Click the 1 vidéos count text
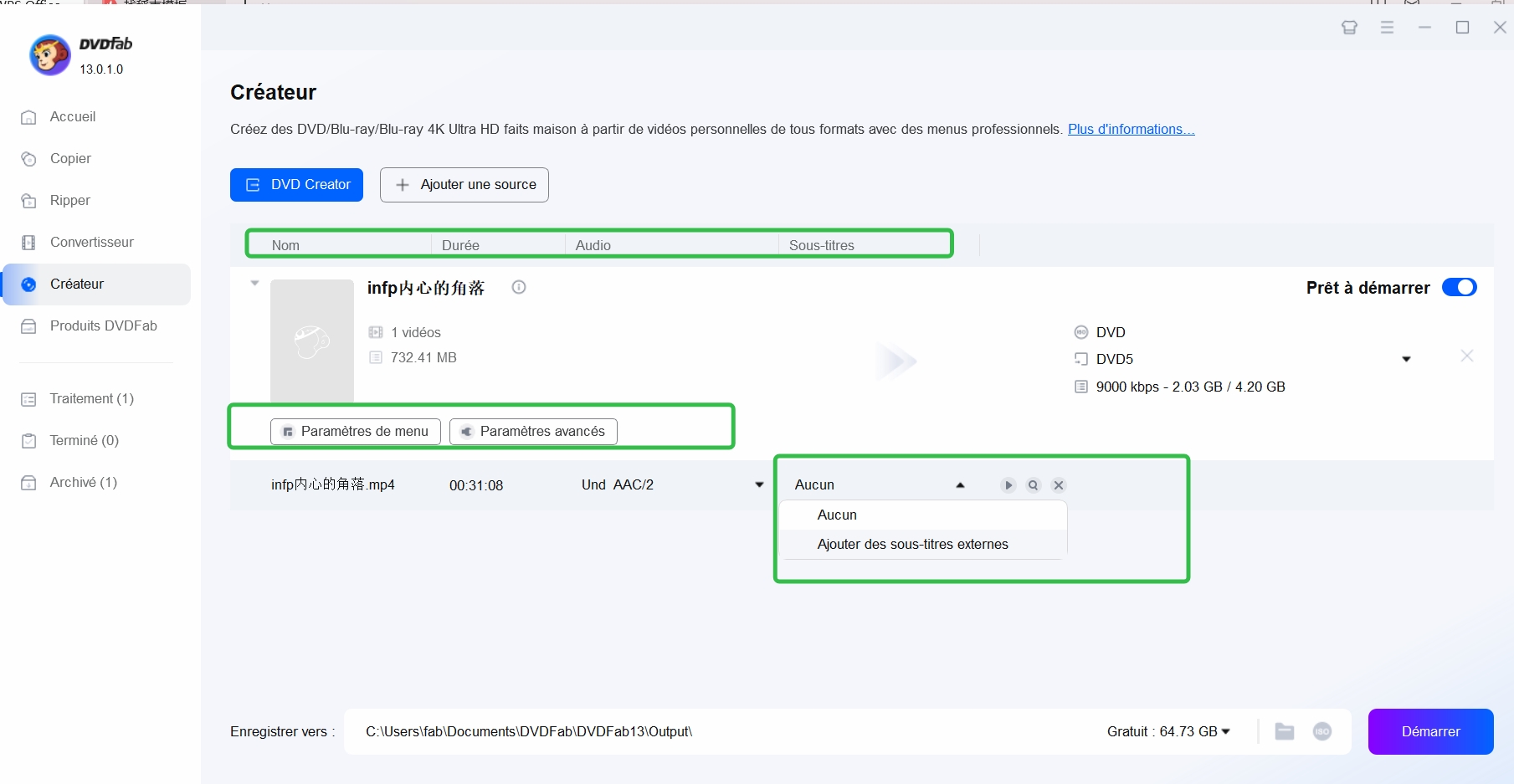 [x=415, y=333]
